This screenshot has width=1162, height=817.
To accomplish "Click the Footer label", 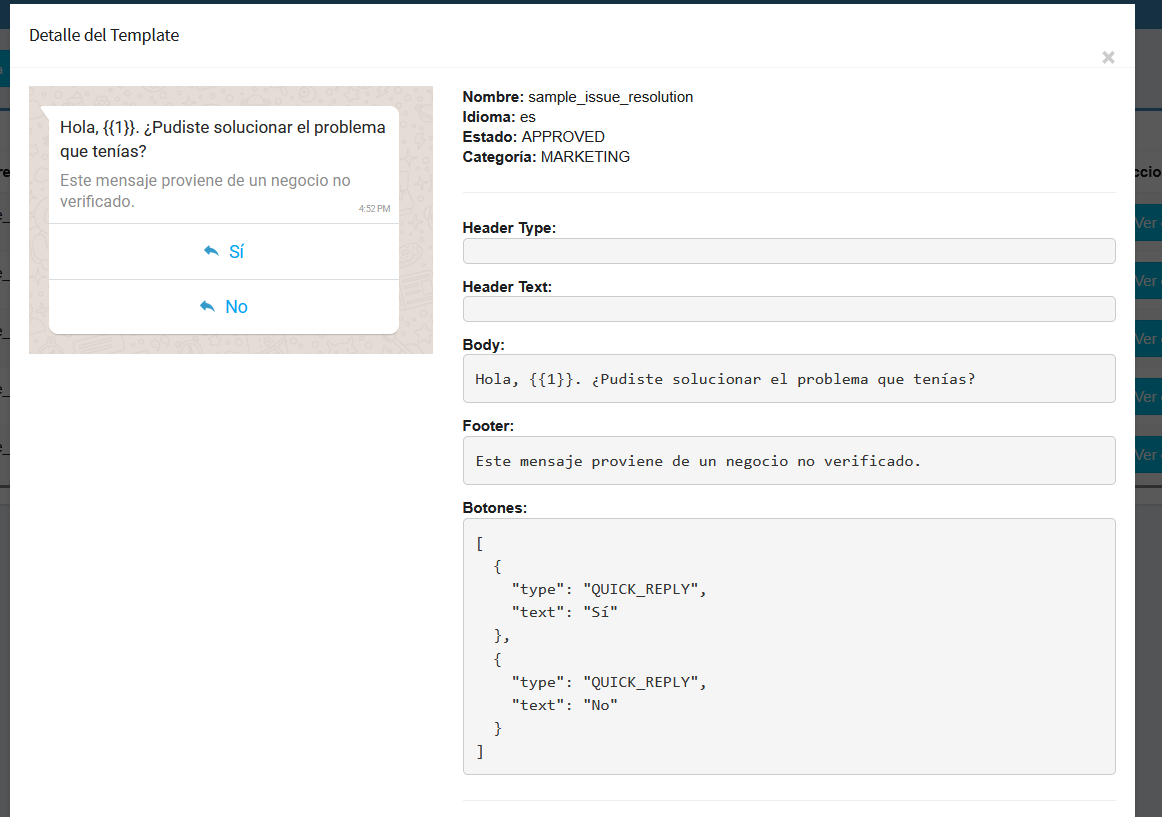I will [x=488, y=426].
